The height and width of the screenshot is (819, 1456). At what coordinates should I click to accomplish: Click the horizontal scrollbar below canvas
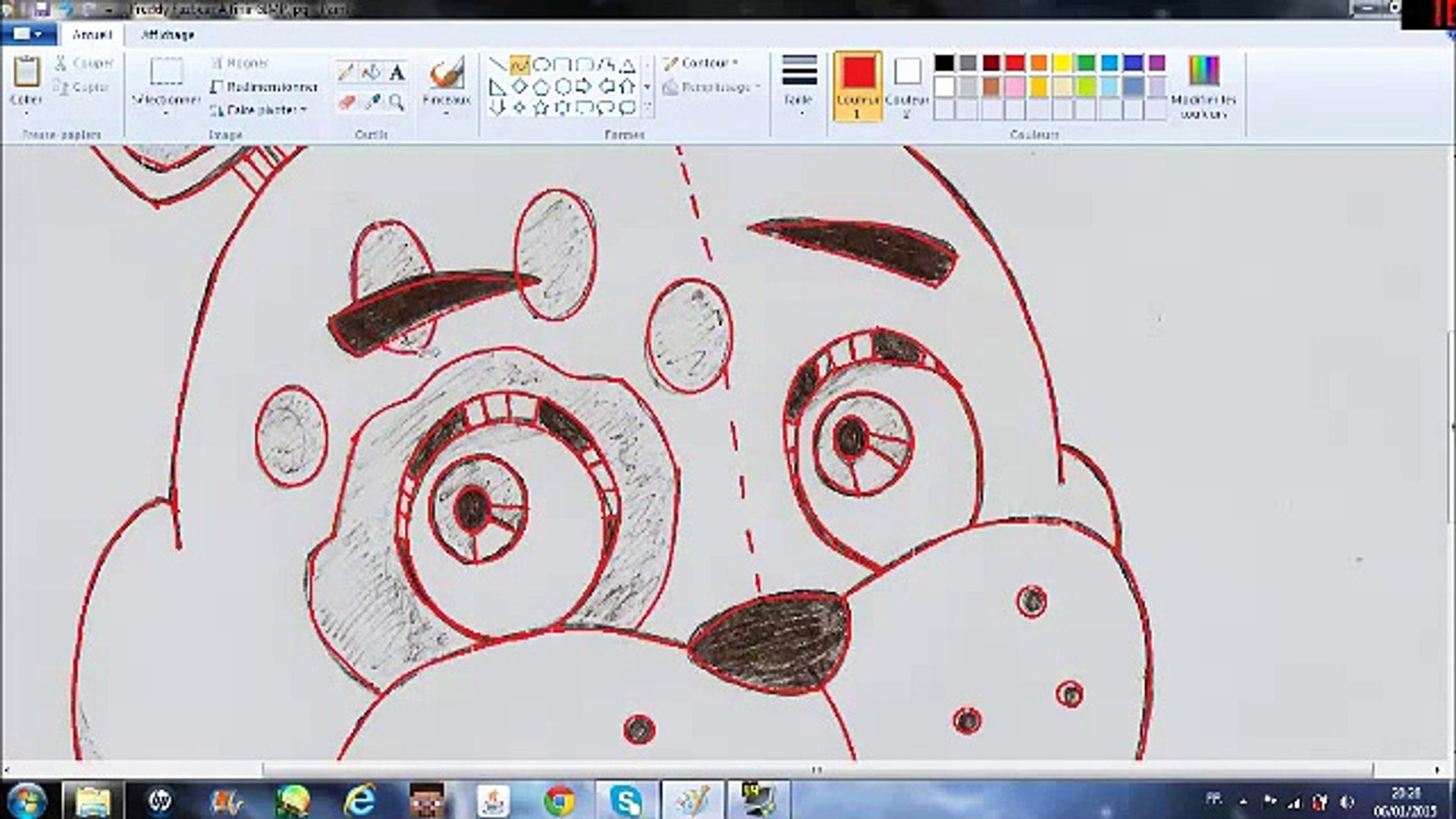(817, 770)
